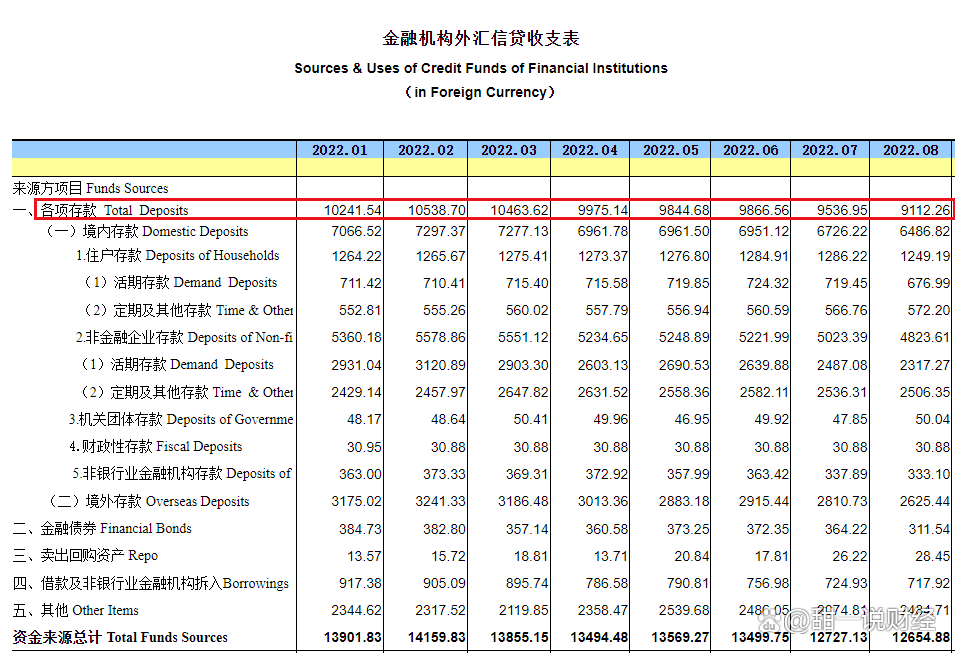Click cell value 572.20

point(929,310)
